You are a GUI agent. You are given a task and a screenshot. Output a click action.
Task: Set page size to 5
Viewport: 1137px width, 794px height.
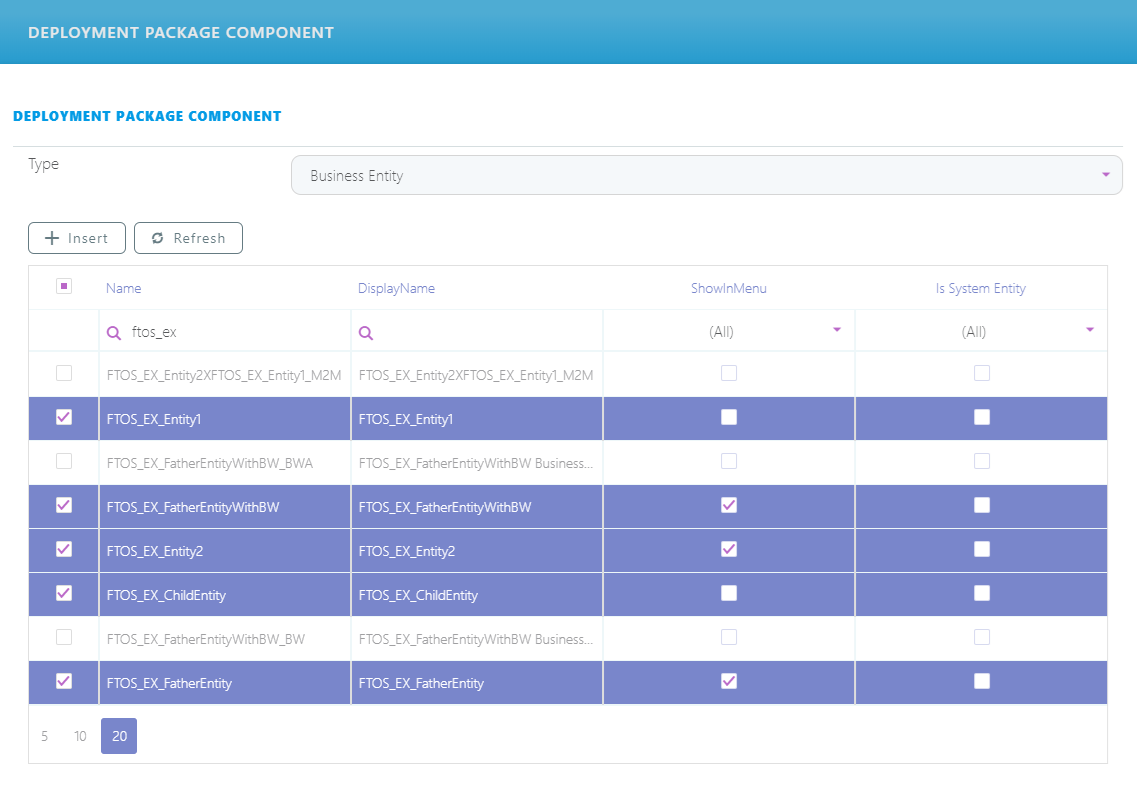(x=44, y=736)
